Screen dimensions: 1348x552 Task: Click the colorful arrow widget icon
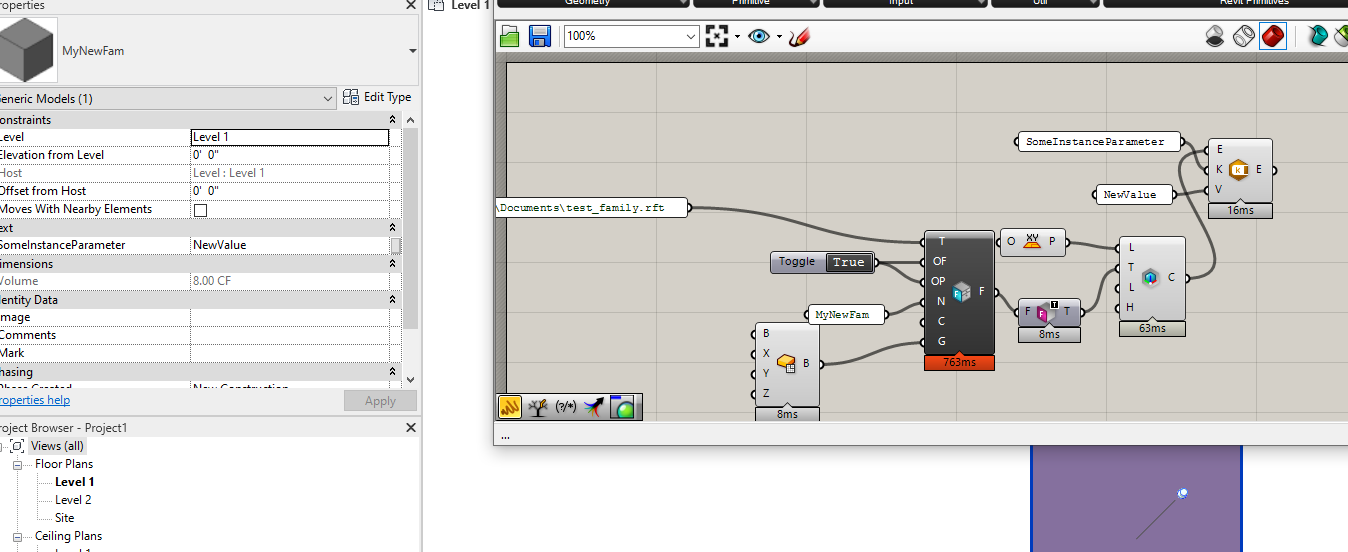(x=595, y=407)
